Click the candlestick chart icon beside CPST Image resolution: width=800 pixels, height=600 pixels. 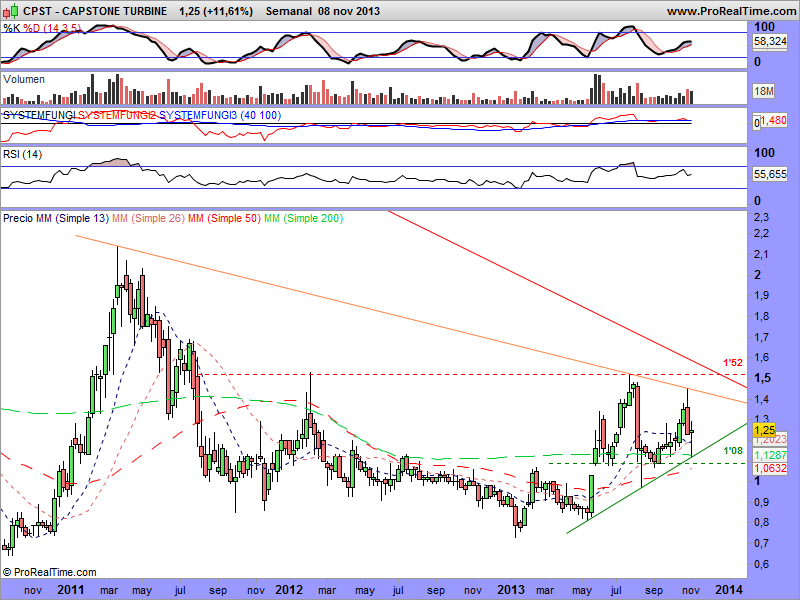tap(11, 10)
